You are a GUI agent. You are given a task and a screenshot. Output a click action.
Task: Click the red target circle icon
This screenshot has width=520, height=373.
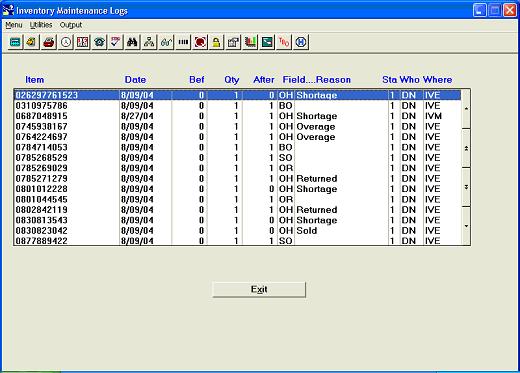[200, 42]
